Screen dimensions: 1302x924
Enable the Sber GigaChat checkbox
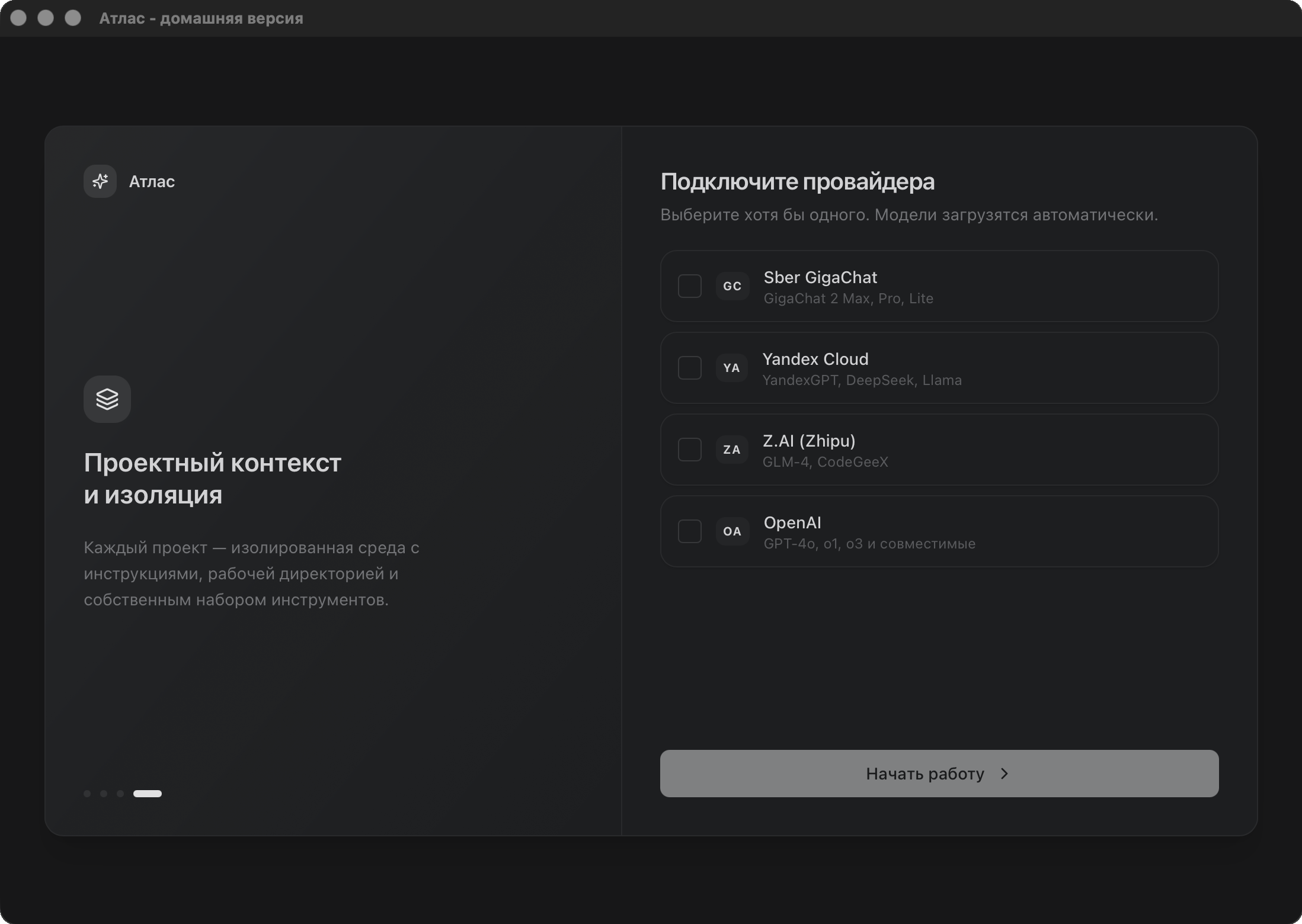[x=690, y=286]
